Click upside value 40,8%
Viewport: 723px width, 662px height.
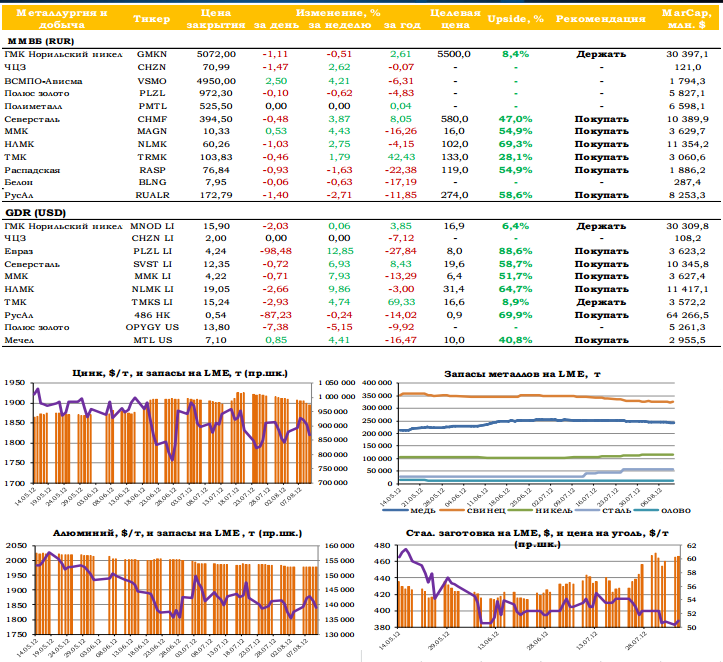(x=516, y=340)
